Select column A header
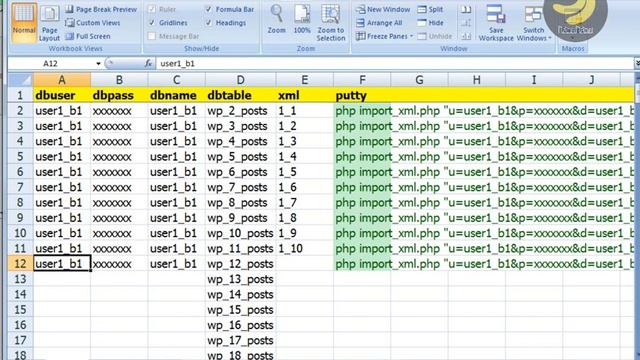This screenshot has width=640, height=360. (62, 80)
